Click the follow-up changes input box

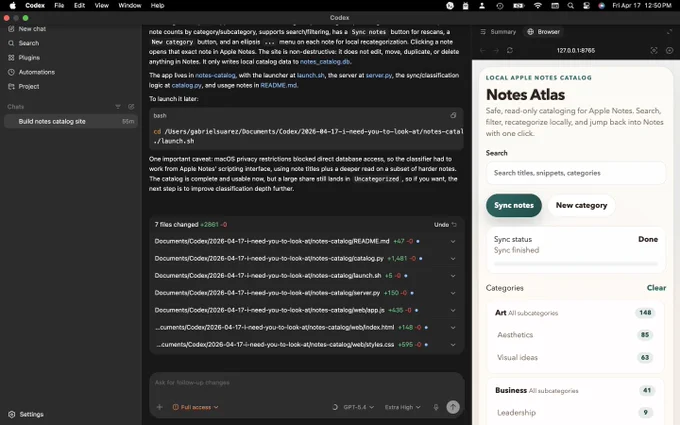pos(306,382)
